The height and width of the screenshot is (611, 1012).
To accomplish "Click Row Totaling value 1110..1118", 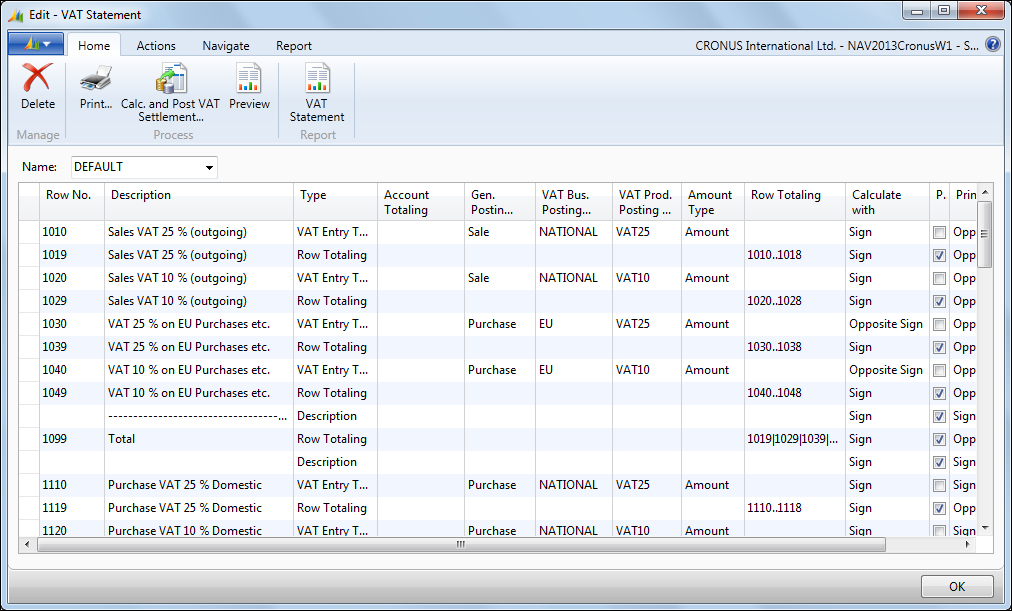I will (x=774, y=508).
